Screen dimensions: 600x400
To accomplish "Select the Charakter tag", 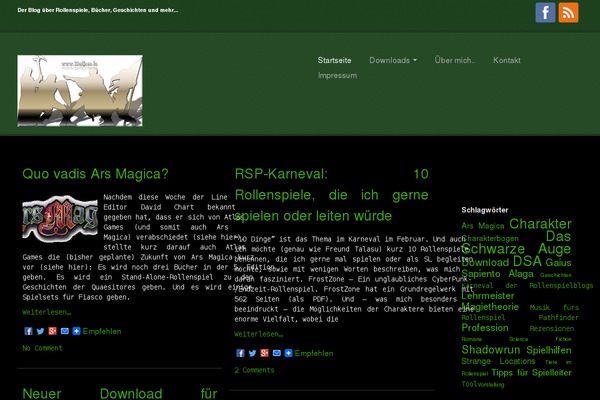I will coord(540,224).
